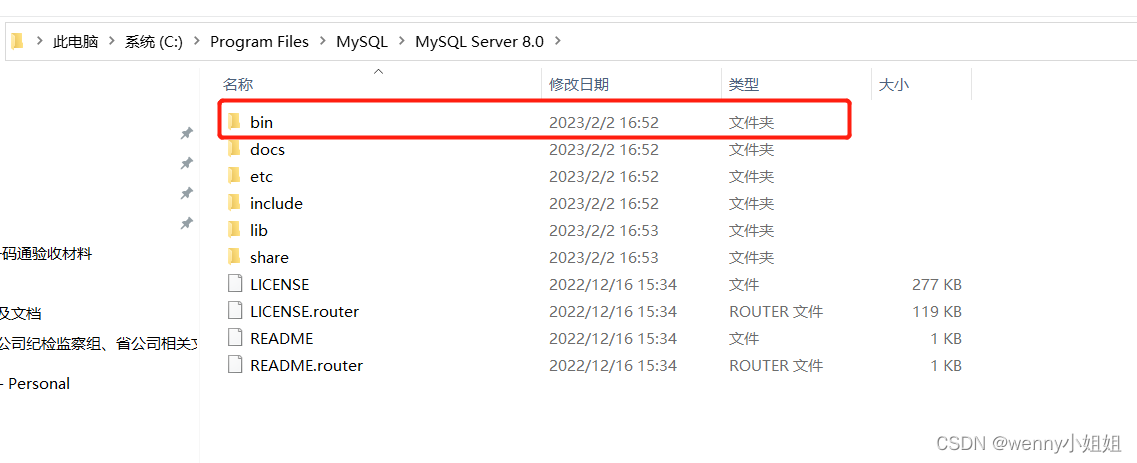The image size is (1137, 463).
Task: Open the docs folder icon
Action: coord(233,149)
